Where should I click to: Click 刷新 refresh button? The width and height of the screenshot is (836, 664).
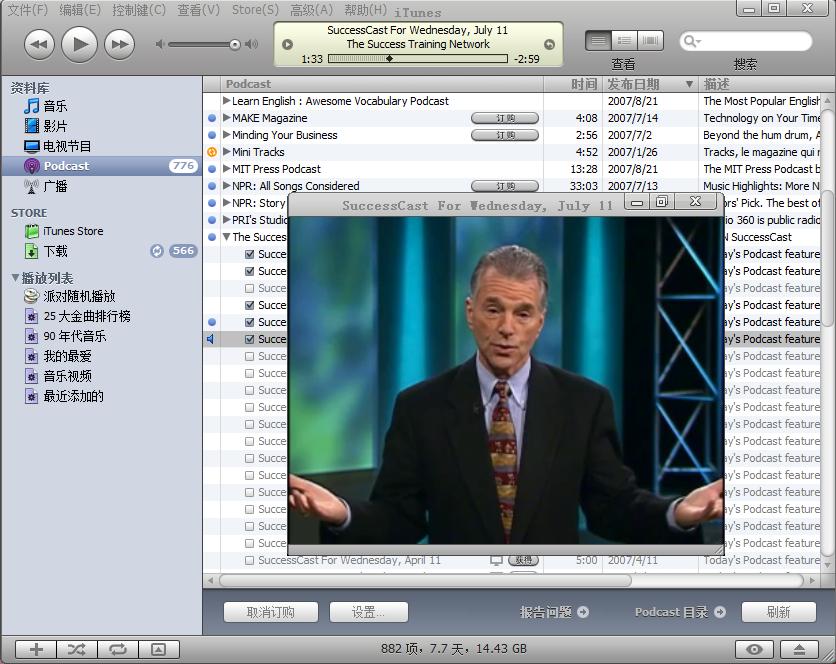coord(778,612)
